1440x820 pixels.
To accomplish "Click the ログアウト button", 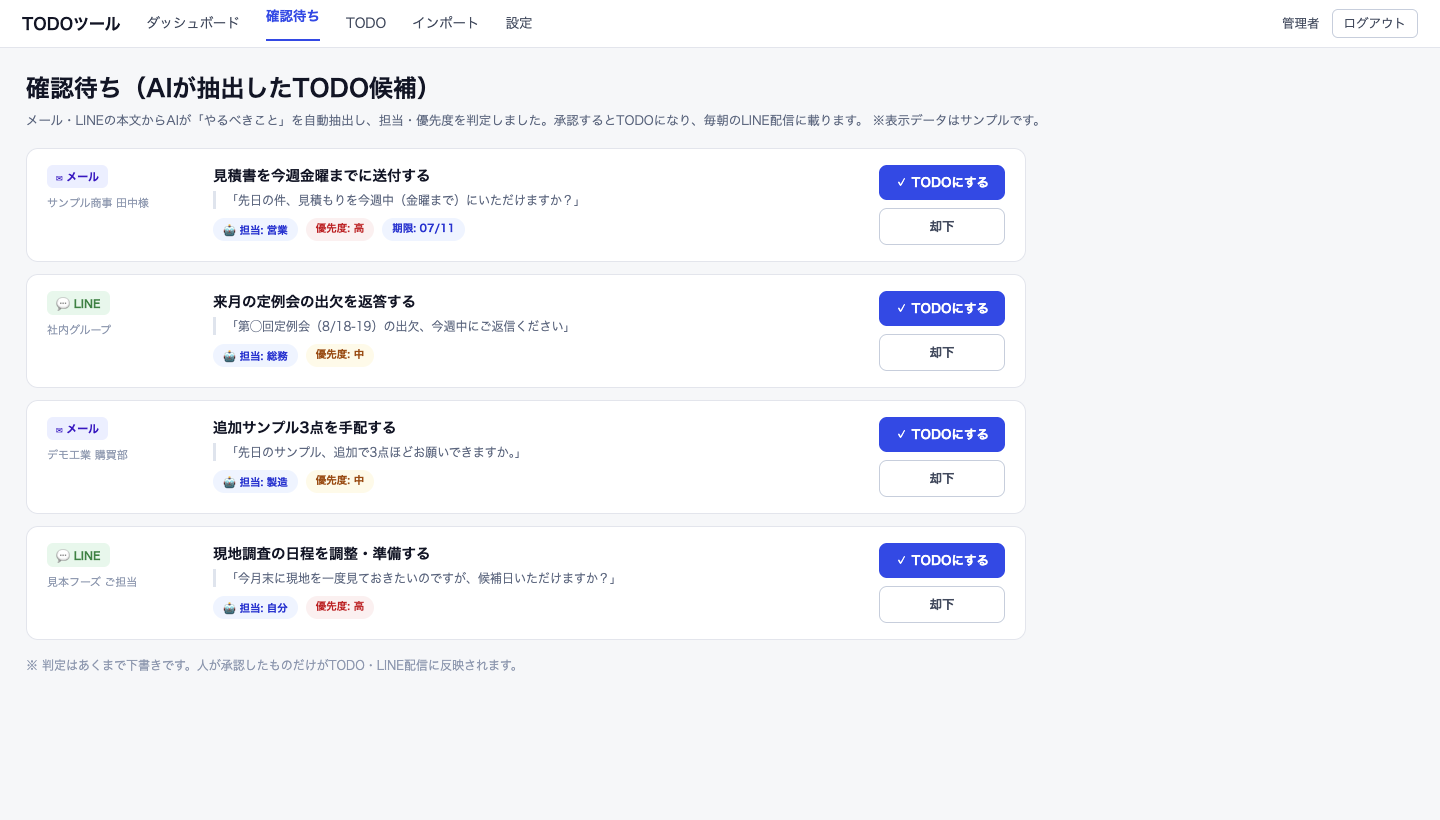I will tap(1374, 23).
